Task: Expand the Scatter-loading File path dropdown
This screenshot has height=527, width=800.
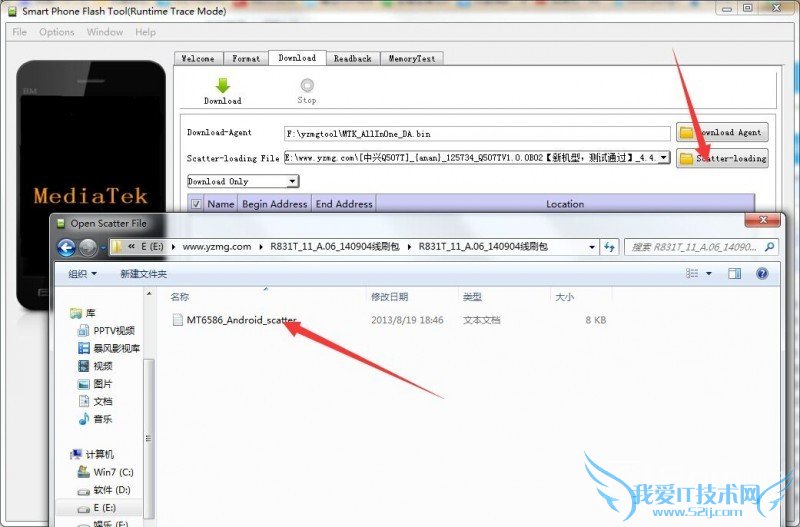Action: 663,158
